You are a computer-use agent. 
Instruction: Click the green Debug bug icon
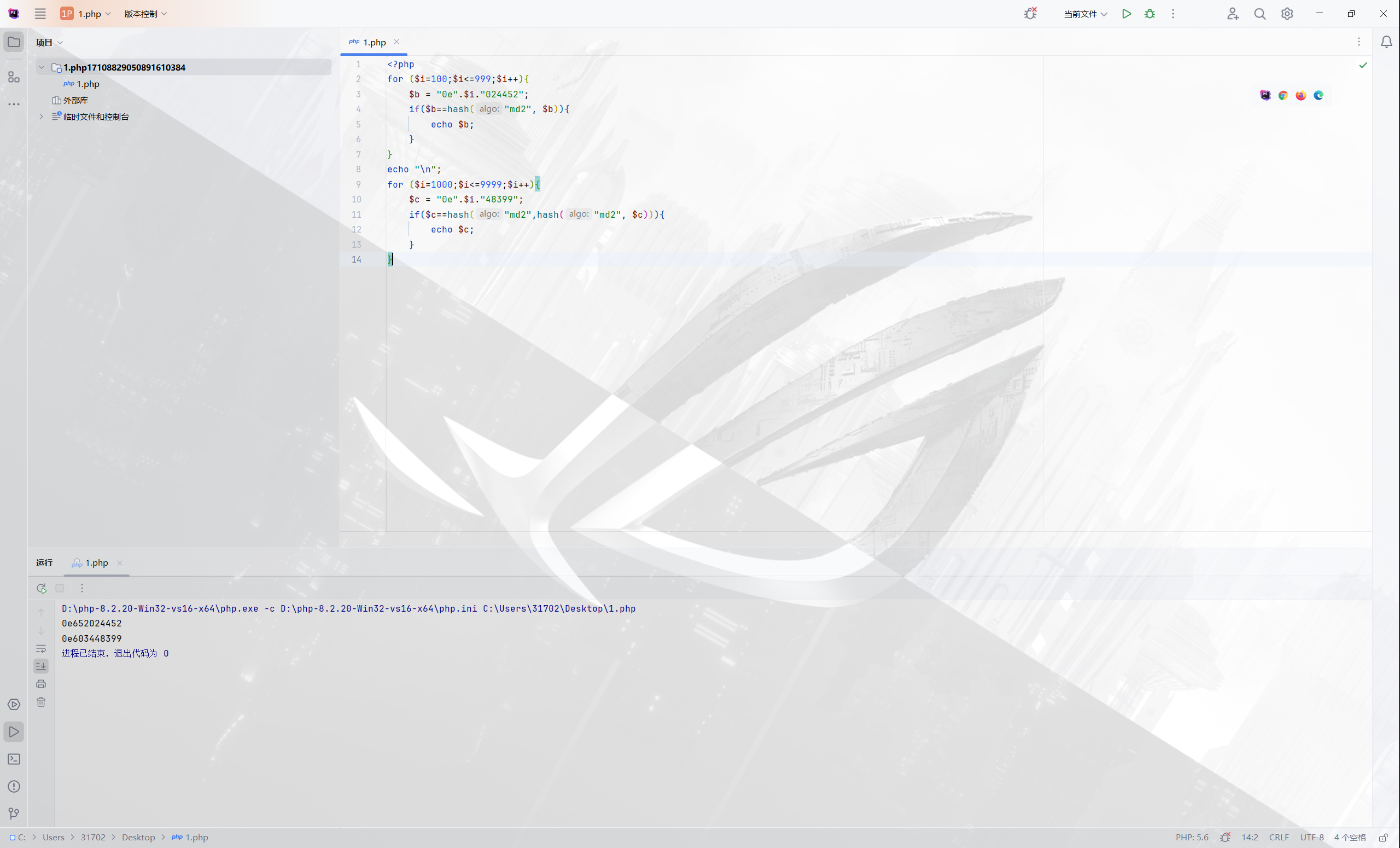click(x=1150, y=14)
